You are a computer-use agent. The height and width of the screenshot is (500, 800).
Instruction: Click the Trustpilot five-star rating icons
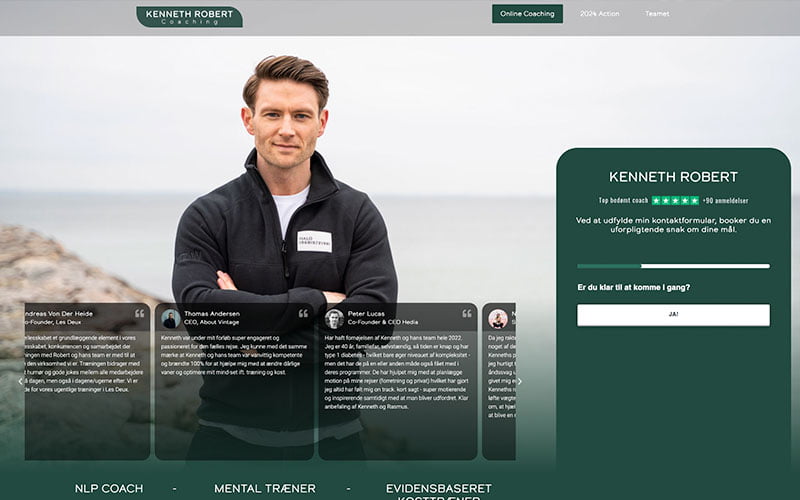pos(676,201)
